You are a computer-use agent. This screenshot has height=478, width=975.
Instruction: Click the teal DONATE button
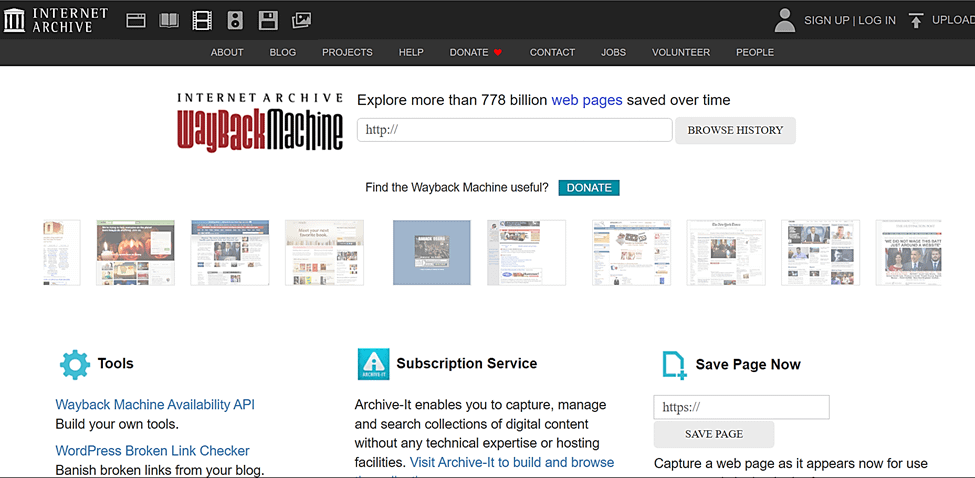point(589,188)
